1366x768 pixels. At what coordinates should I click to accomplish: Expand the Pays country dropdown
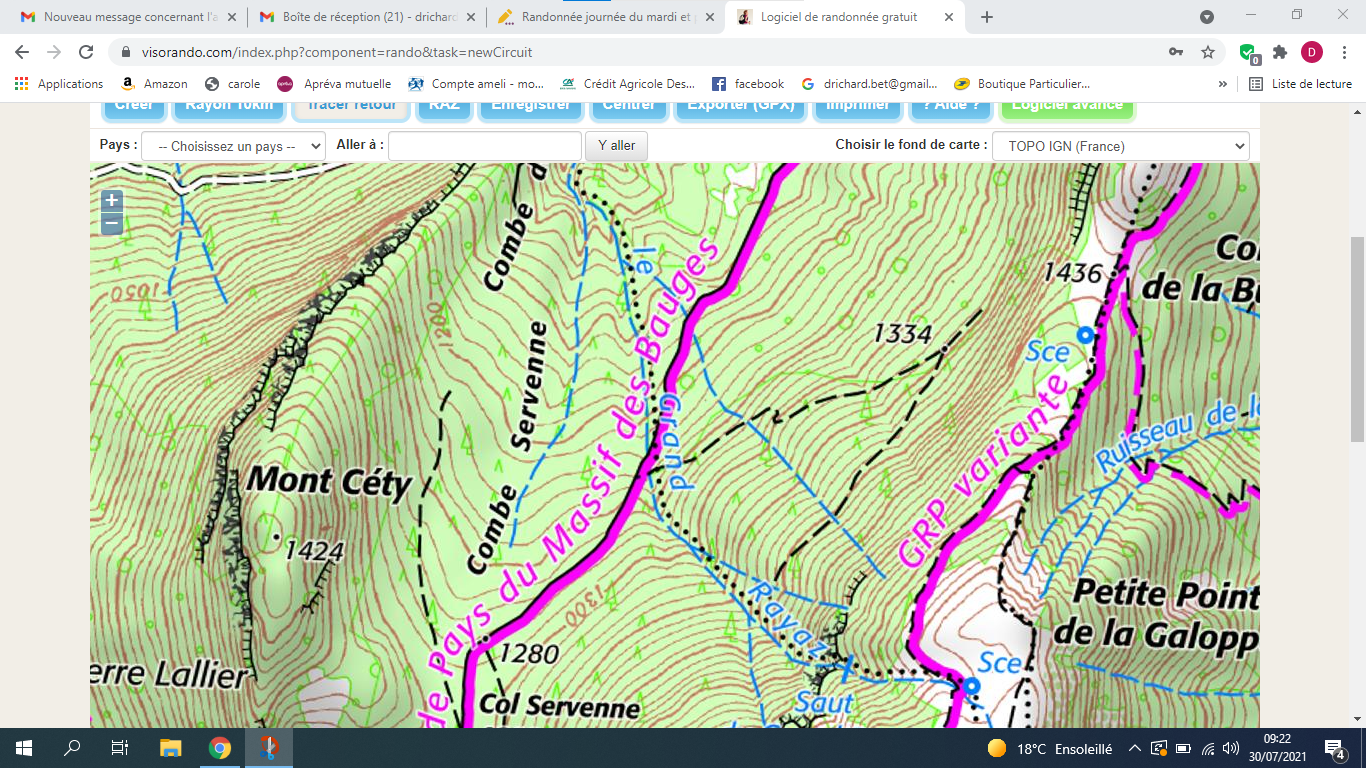[233, 146]
